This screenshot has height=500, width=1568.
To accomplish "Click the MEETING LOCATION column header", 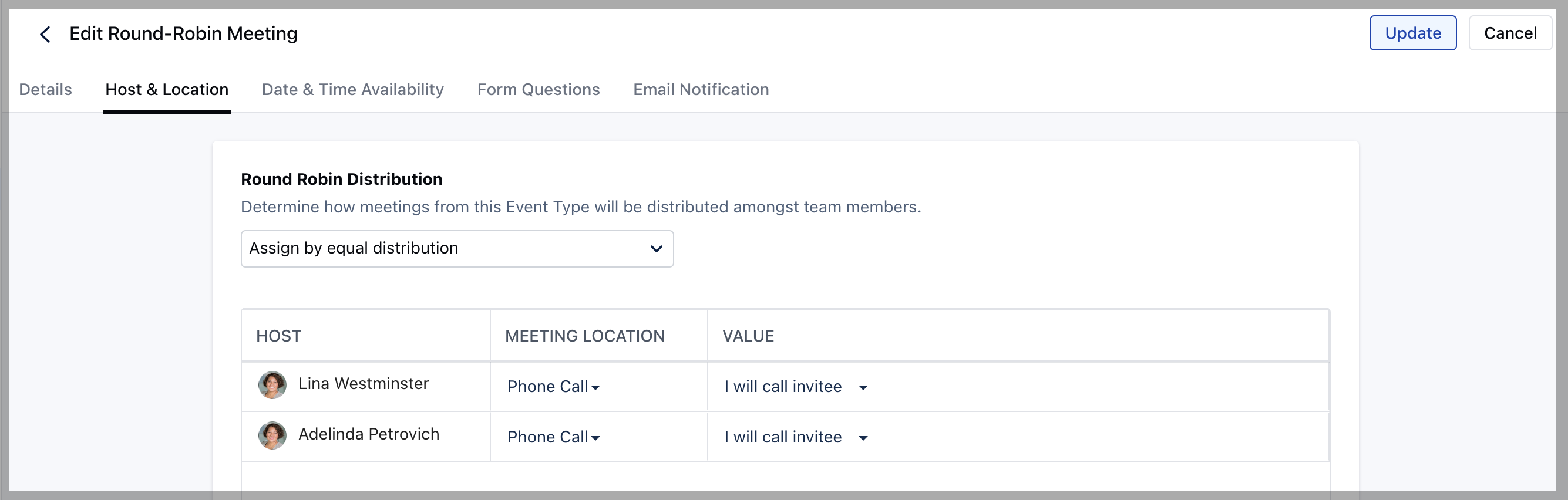I will [x=584, y=336].
